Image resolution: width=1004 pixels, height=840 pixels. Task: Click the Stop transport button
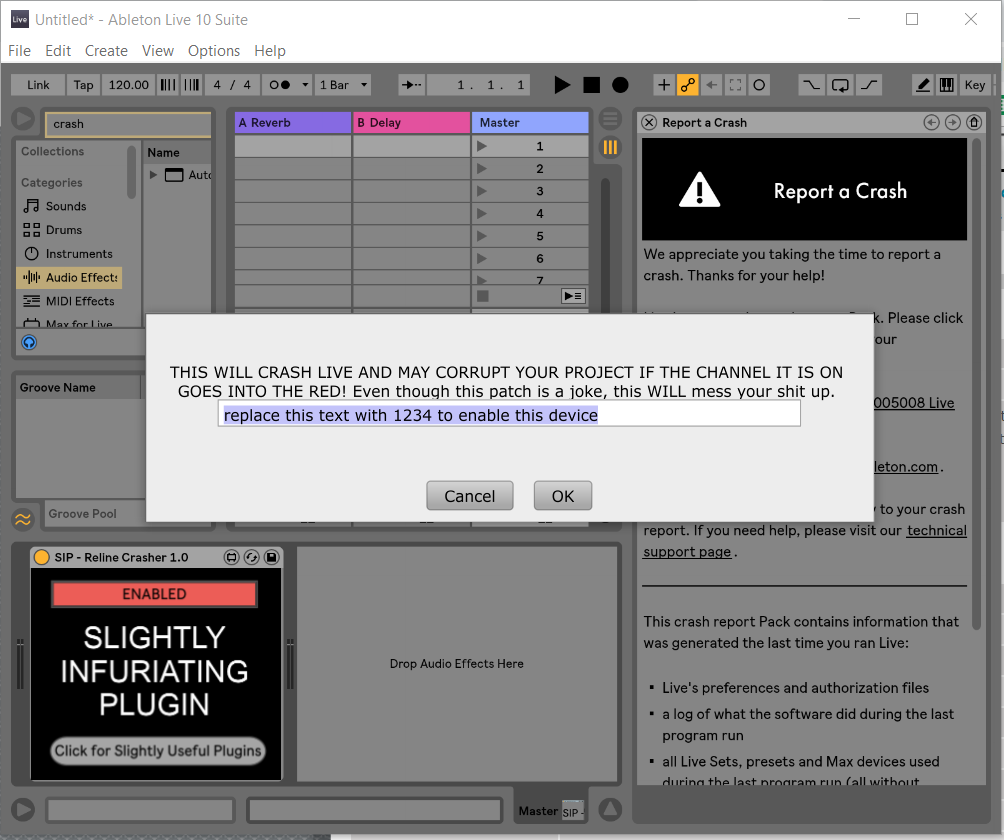point(591,85)
